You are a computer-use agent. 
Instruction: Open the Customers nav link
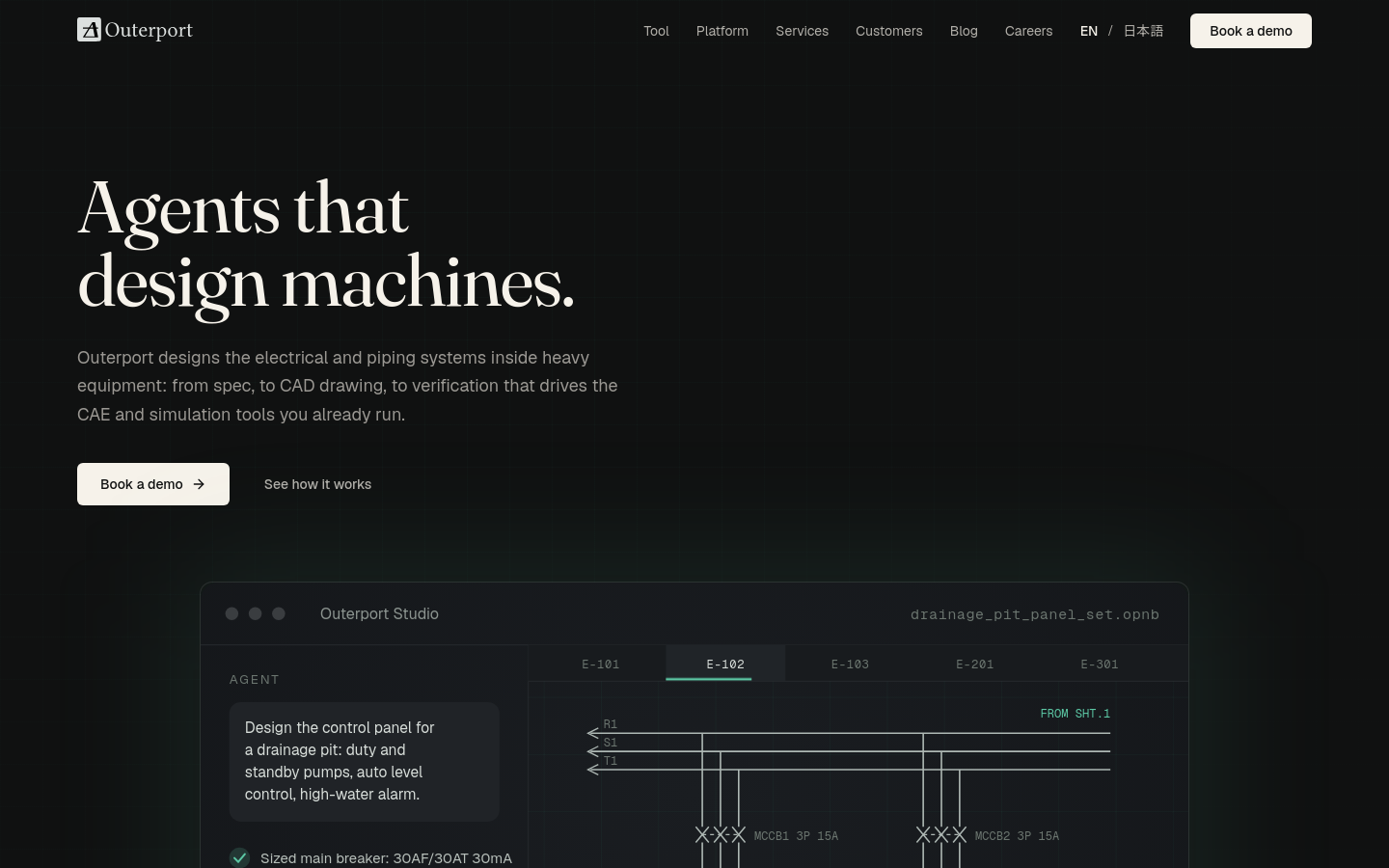[889, 31]
